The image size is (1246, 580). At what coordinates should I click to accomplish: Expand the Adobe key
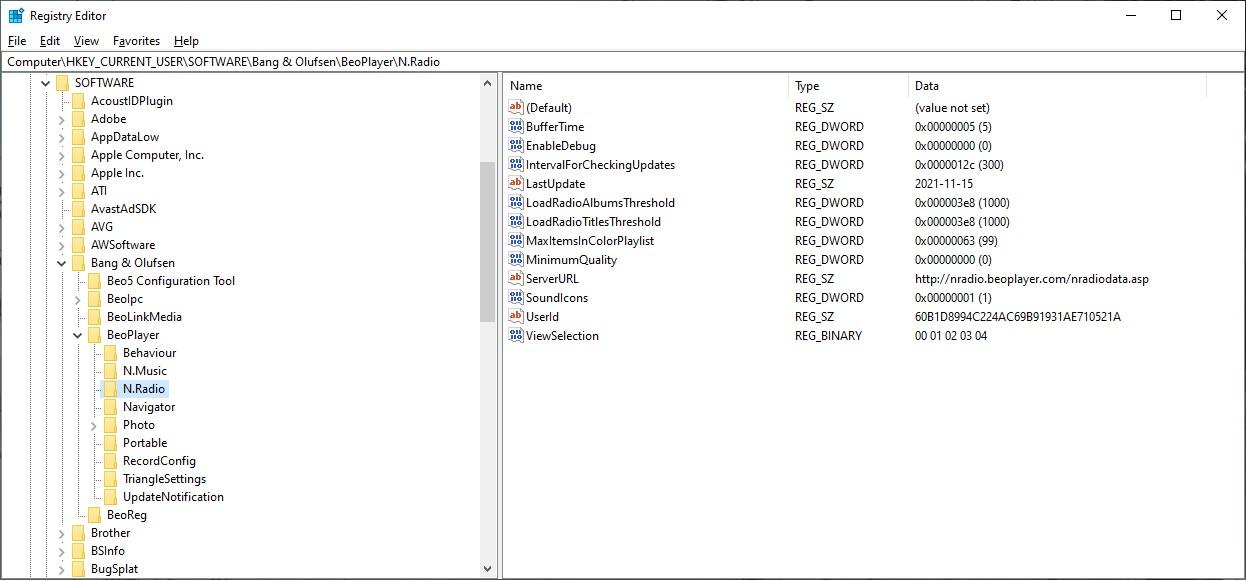coord(61,119)
